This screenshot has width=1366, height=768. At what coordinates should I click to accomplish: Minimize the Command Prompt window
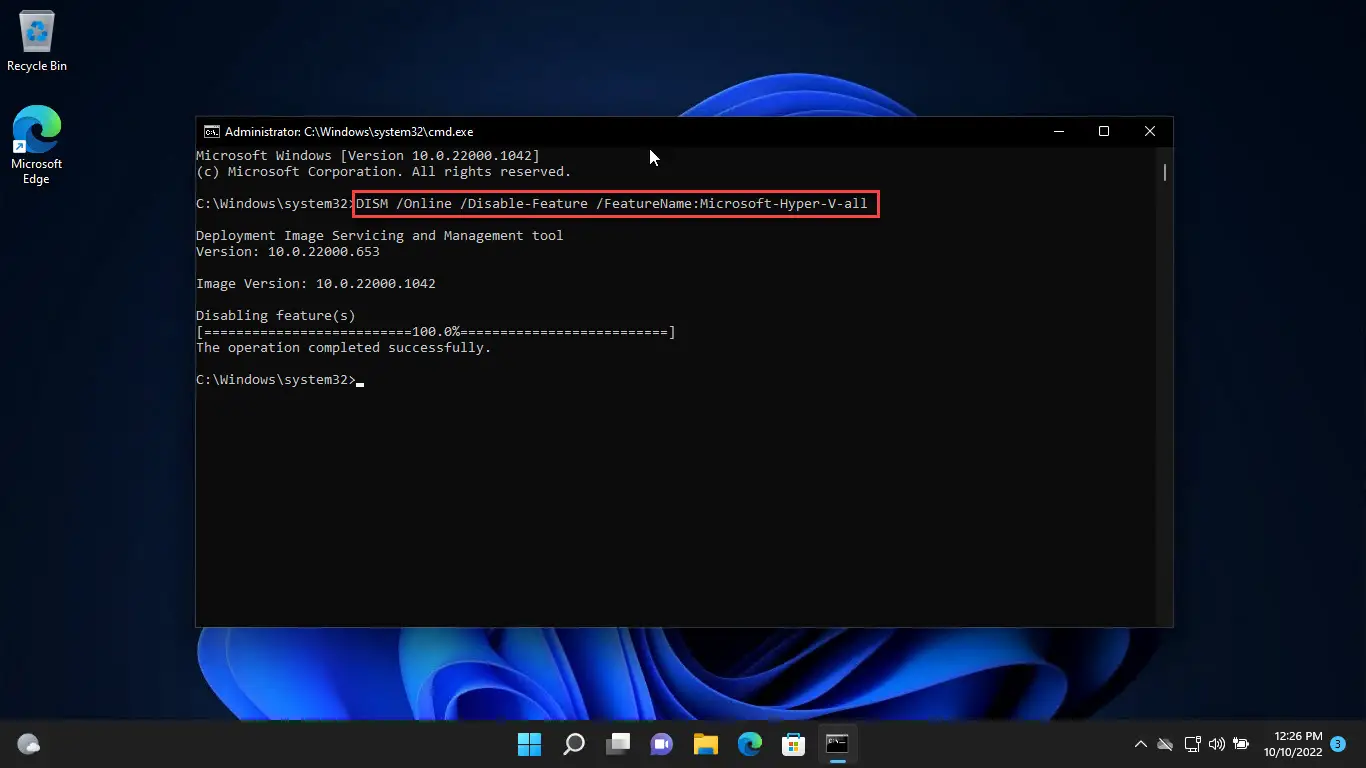(1058, 131)
